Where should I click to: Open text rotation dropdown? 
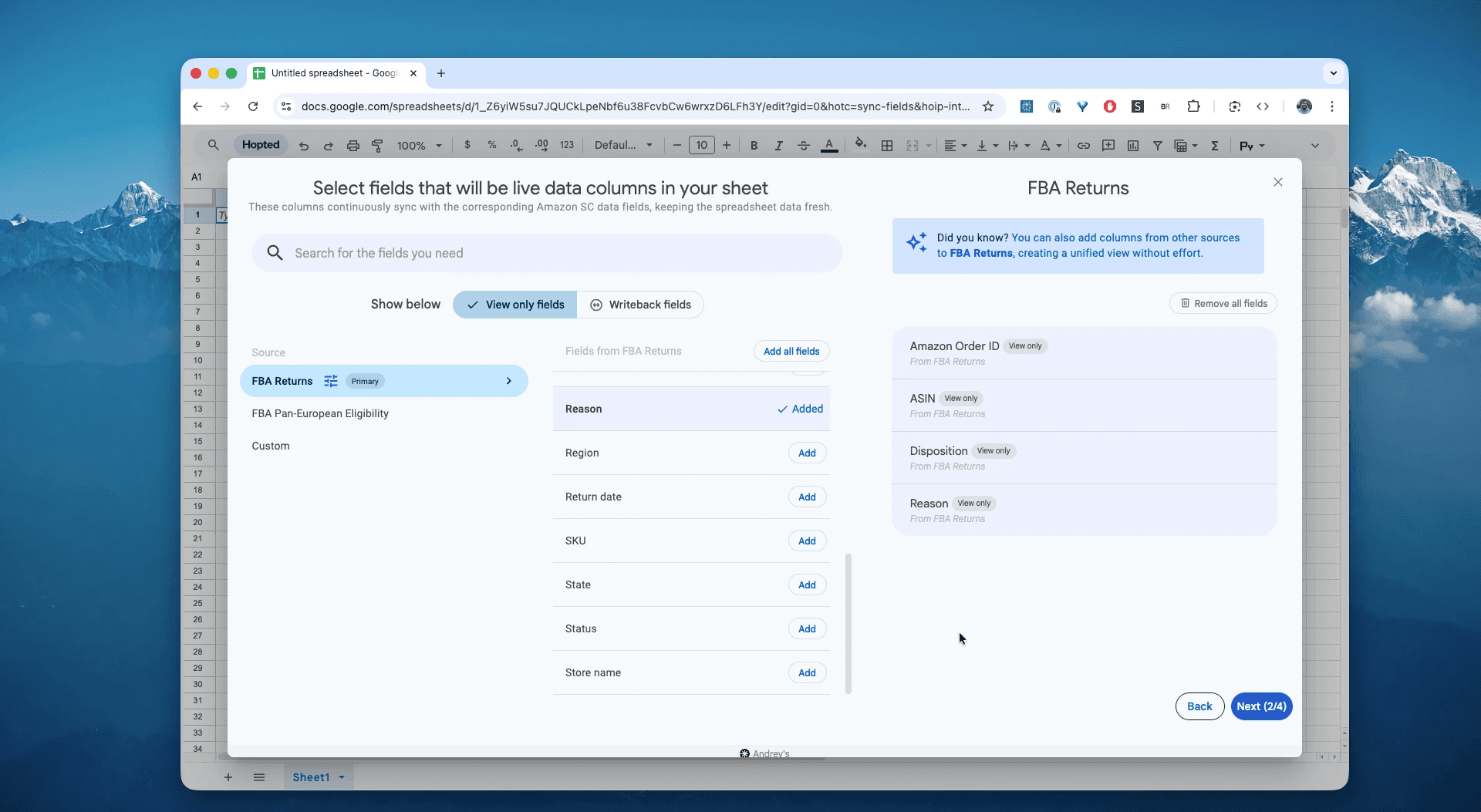point(1051,146)
